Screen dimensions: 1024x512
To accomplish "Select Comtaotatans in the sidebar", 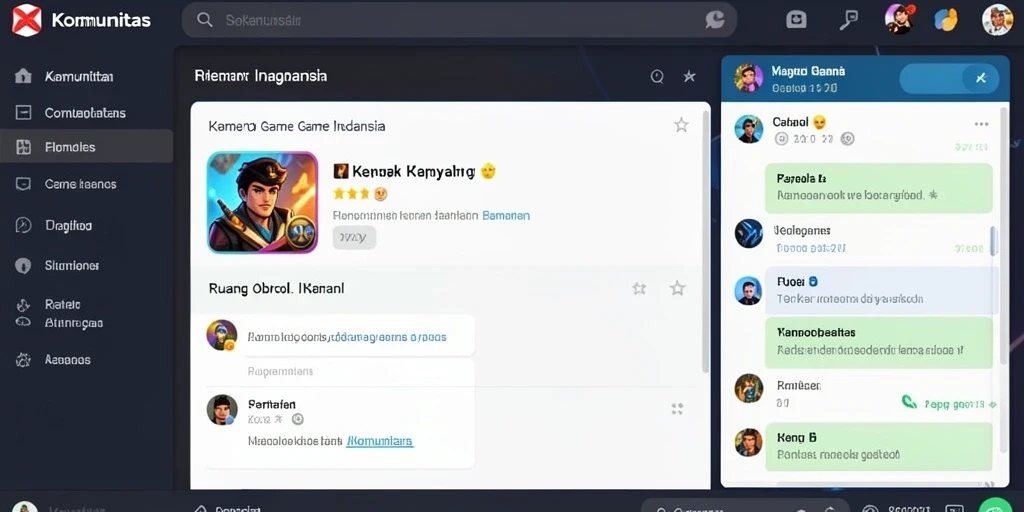I will 85,113.
